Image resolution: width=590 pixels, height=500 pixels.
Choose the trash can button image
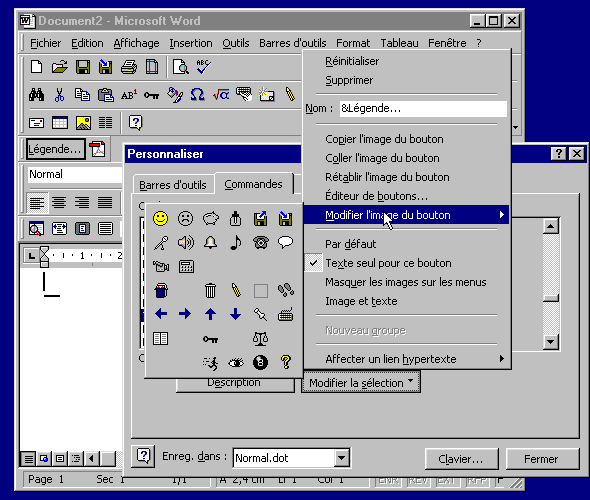[x=211, y=290]
